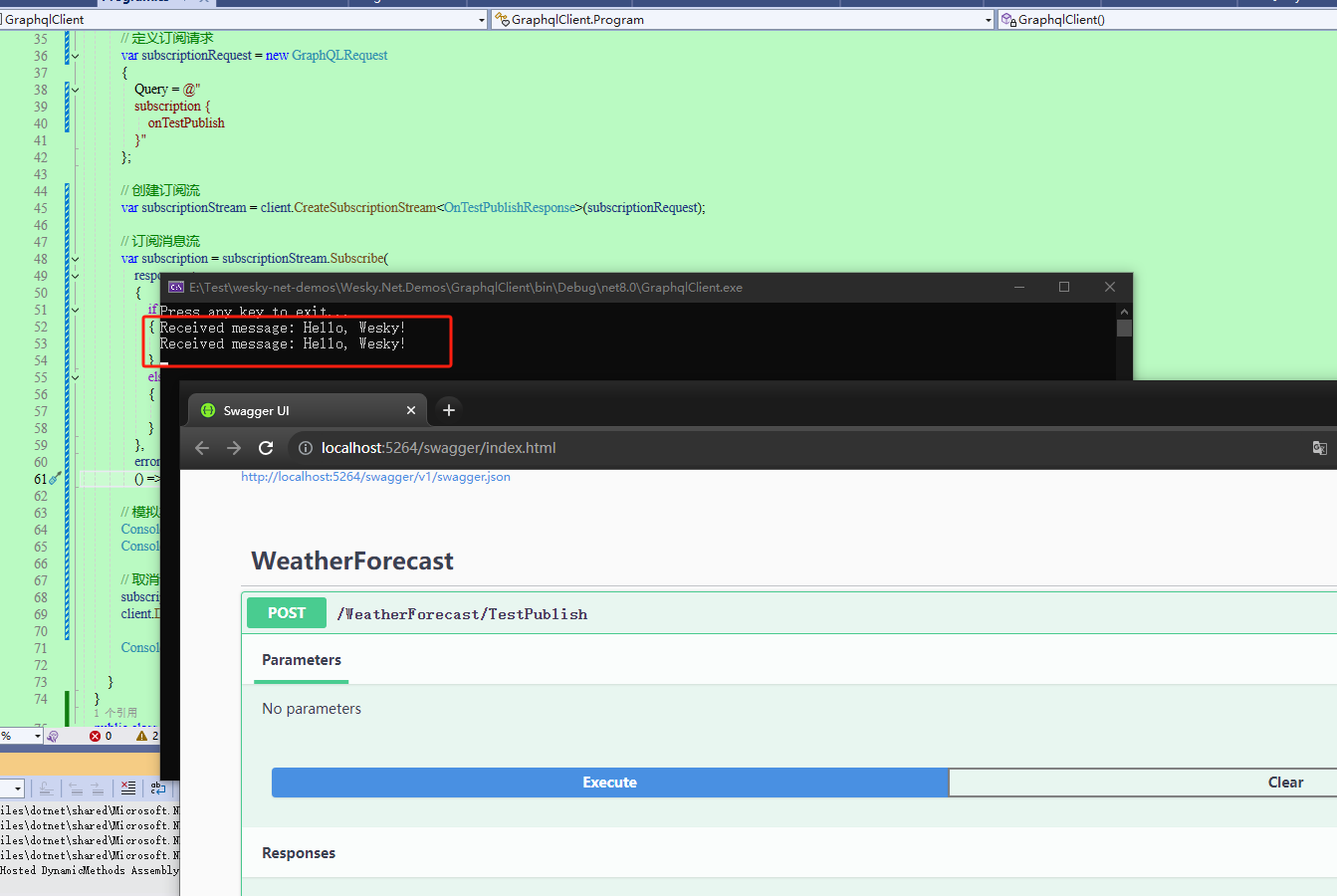Click OnTestPublishResponse in line 45
The width and height of the screenshot is (1337, 896).
pos(510,208)
